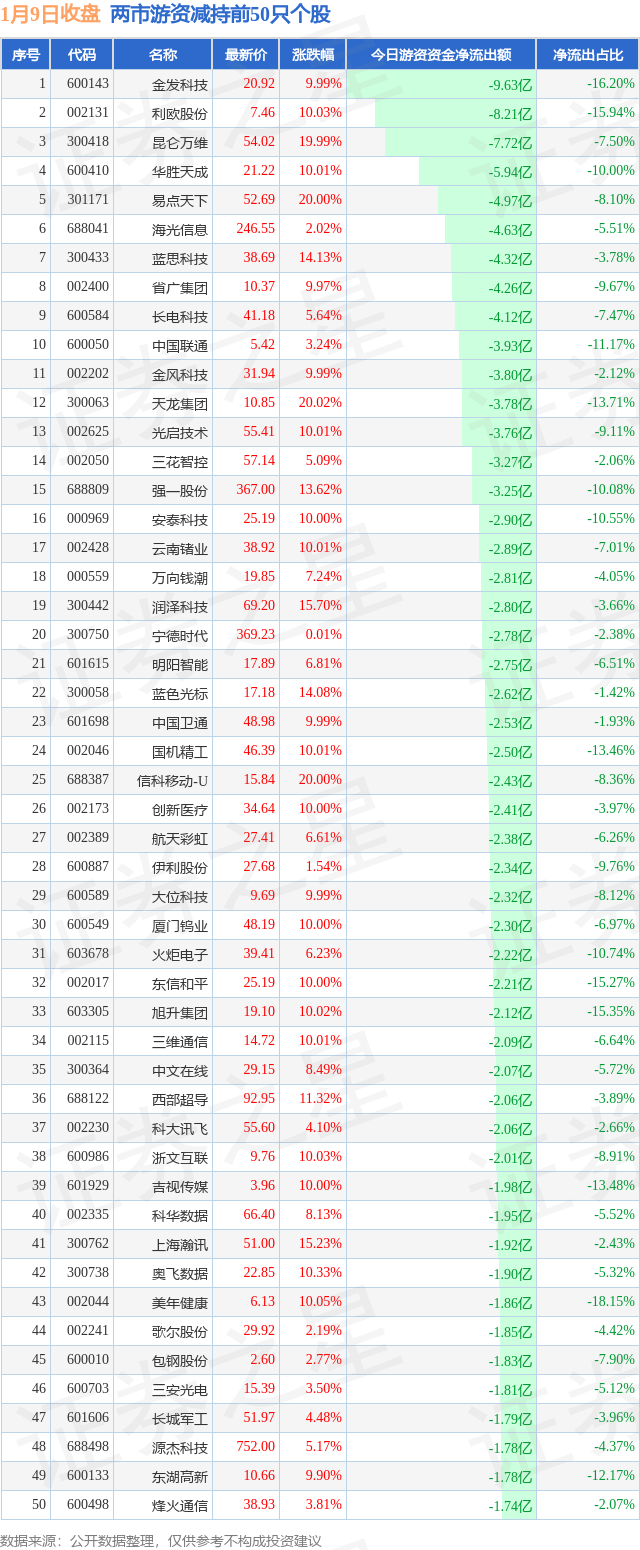Click the 代码 column header
This screenshot has width=640, height=1550.
pos(82,55)
